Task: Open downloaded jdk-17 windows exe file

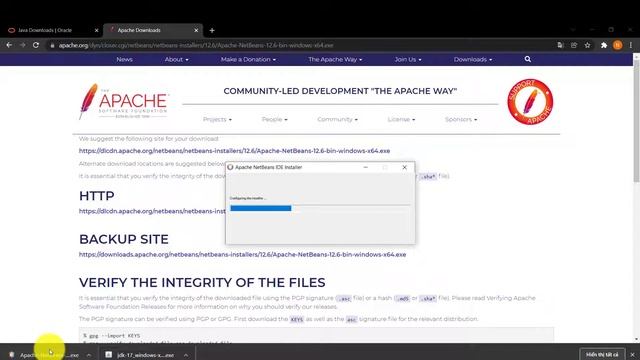Action: pos(140,355)
